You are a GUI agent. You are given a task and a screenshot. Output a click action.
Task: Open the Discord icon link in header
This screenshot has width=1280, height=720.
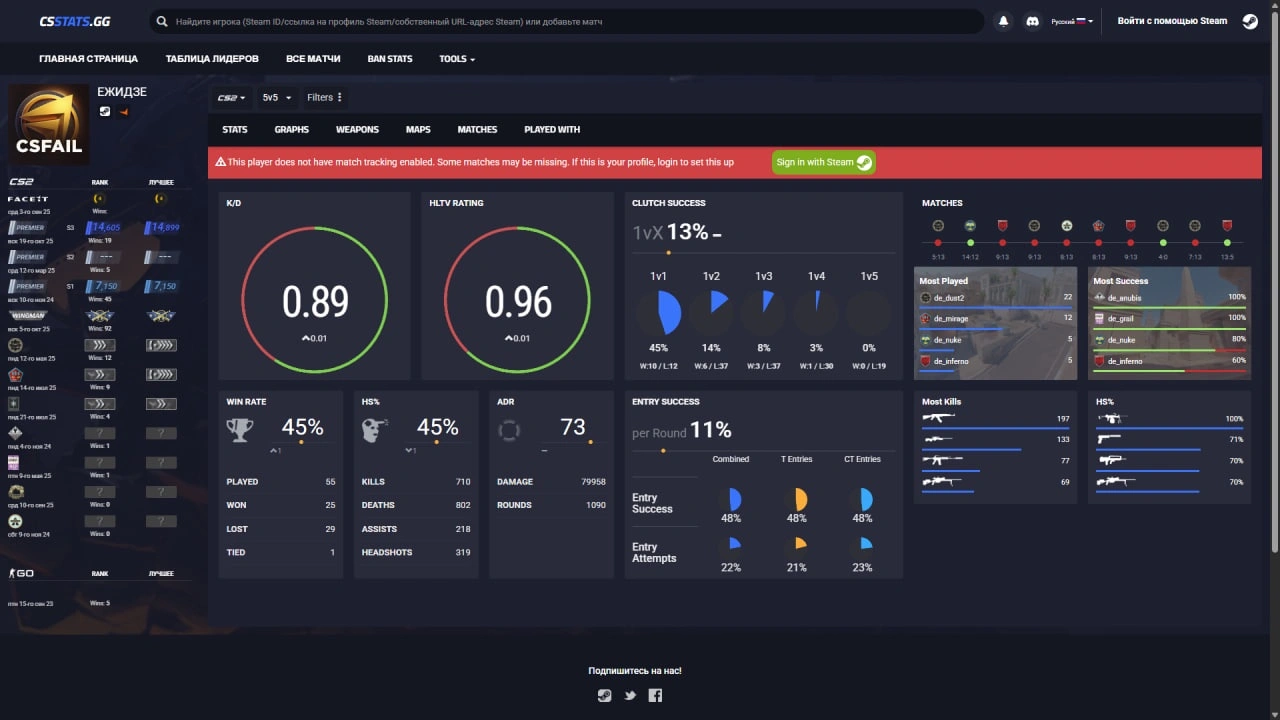coord(1033,21)
